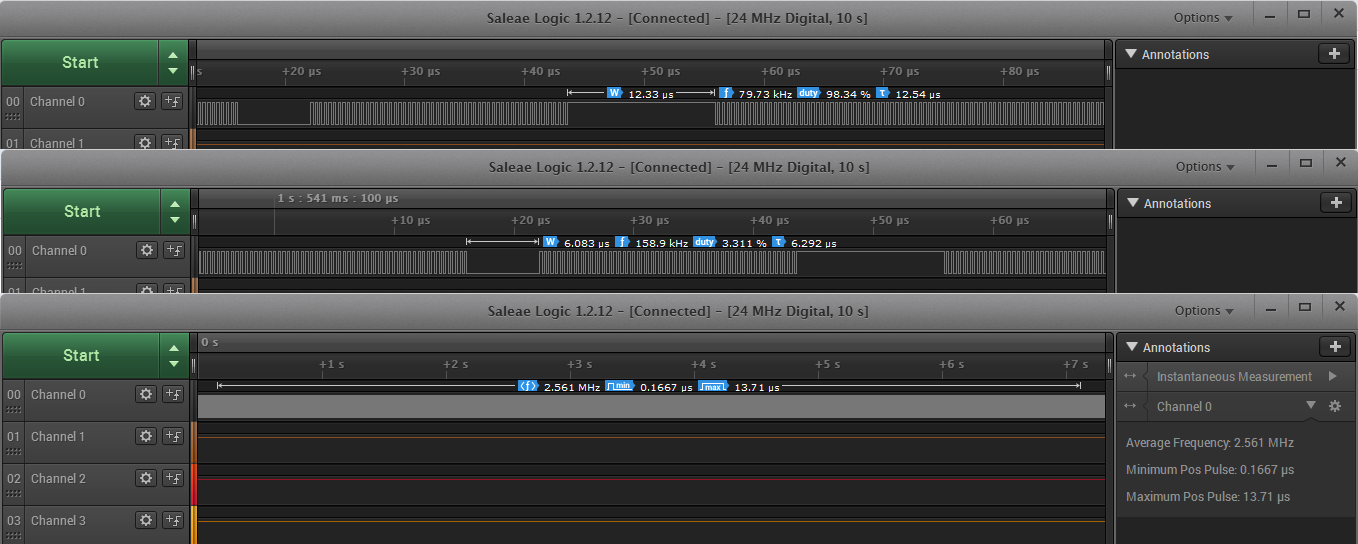This screenshot has width=1358, height=544.
Task: Select Channel 3 label in bottom window
Action: click(58, 520)
